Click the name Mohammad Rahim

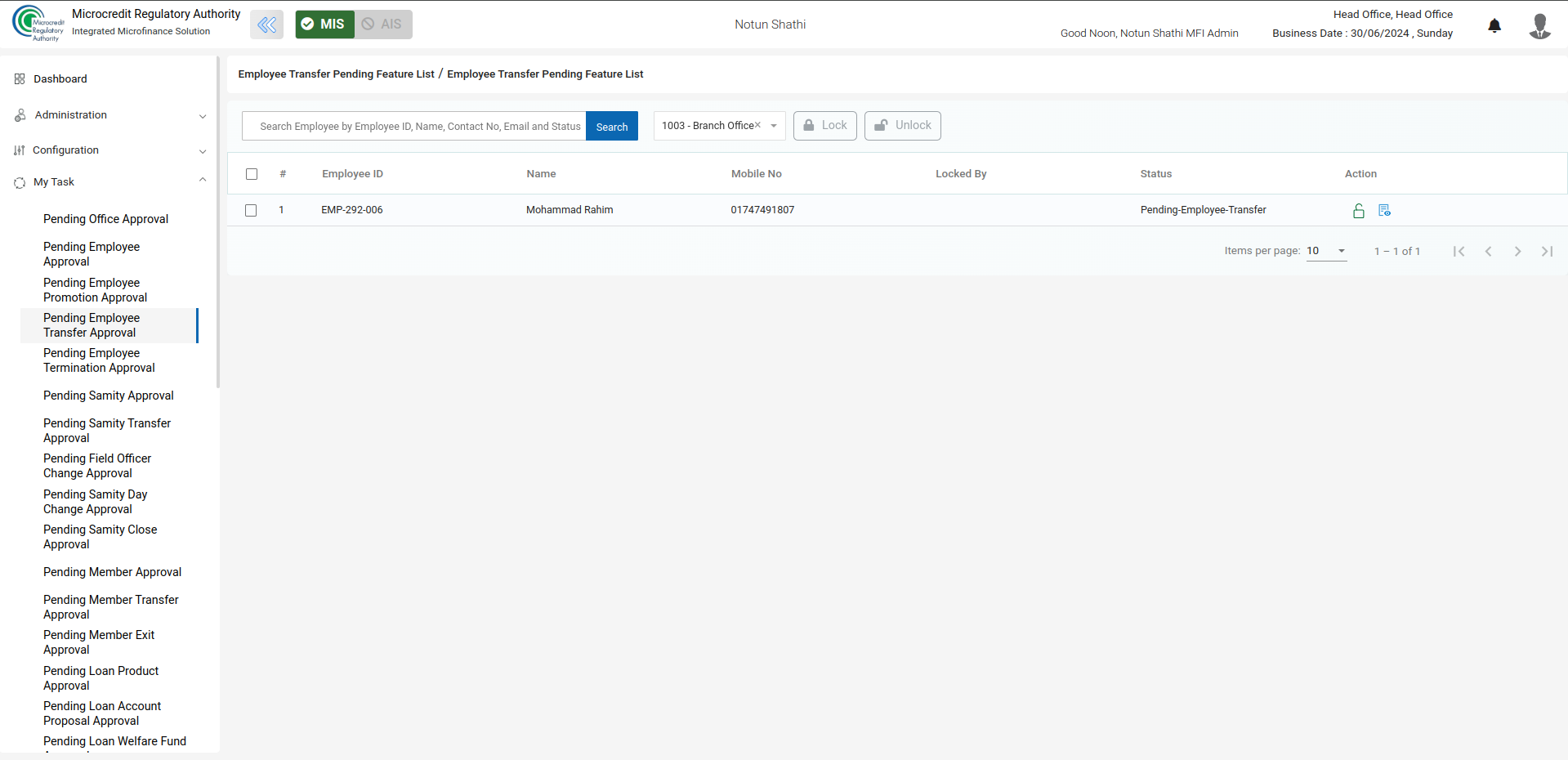(x=570, y=210)
